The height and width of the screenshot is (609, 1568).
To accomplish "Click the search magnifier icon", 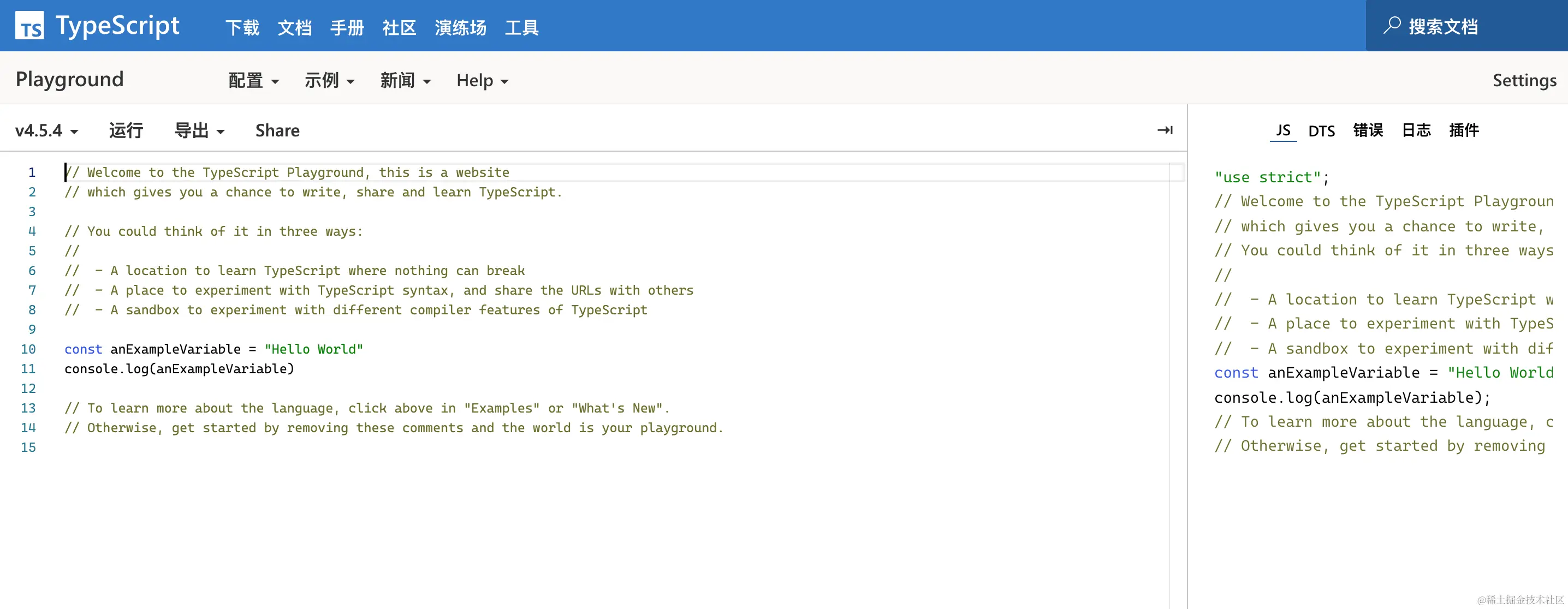I will pos(1392,26).
